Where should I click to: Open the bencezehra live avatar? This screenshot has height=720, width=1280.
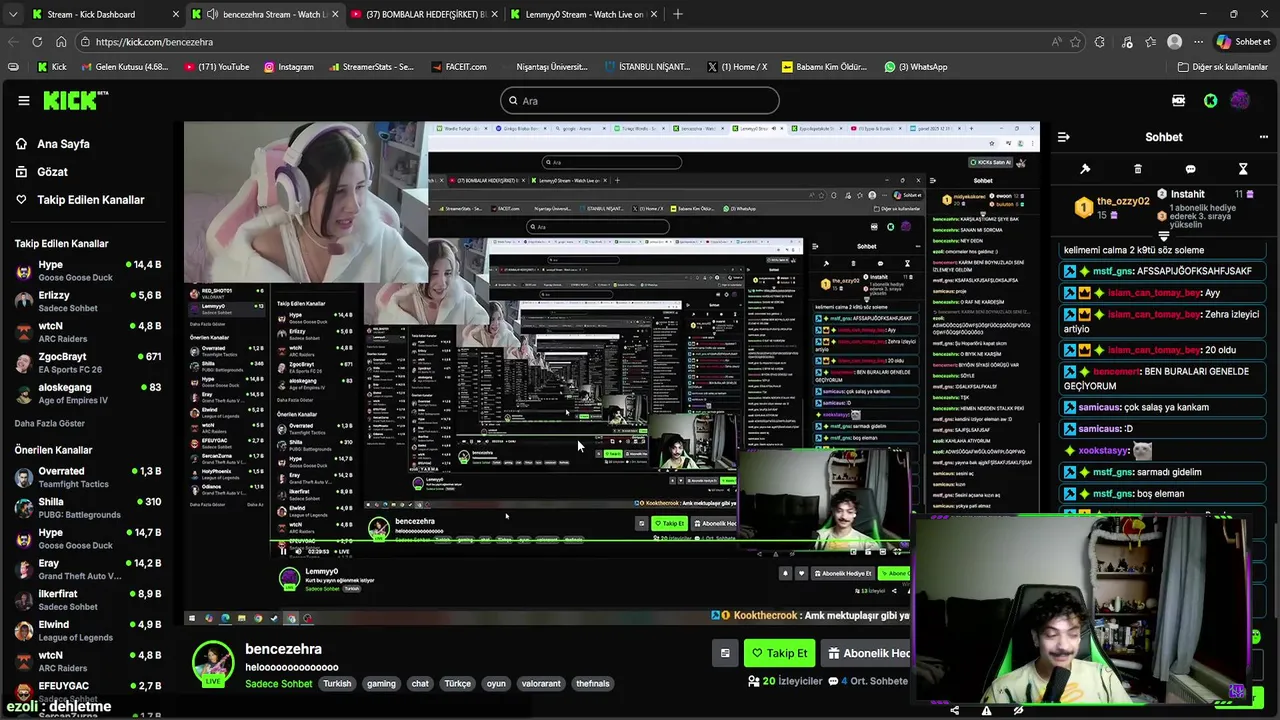[x=213, y=664]
